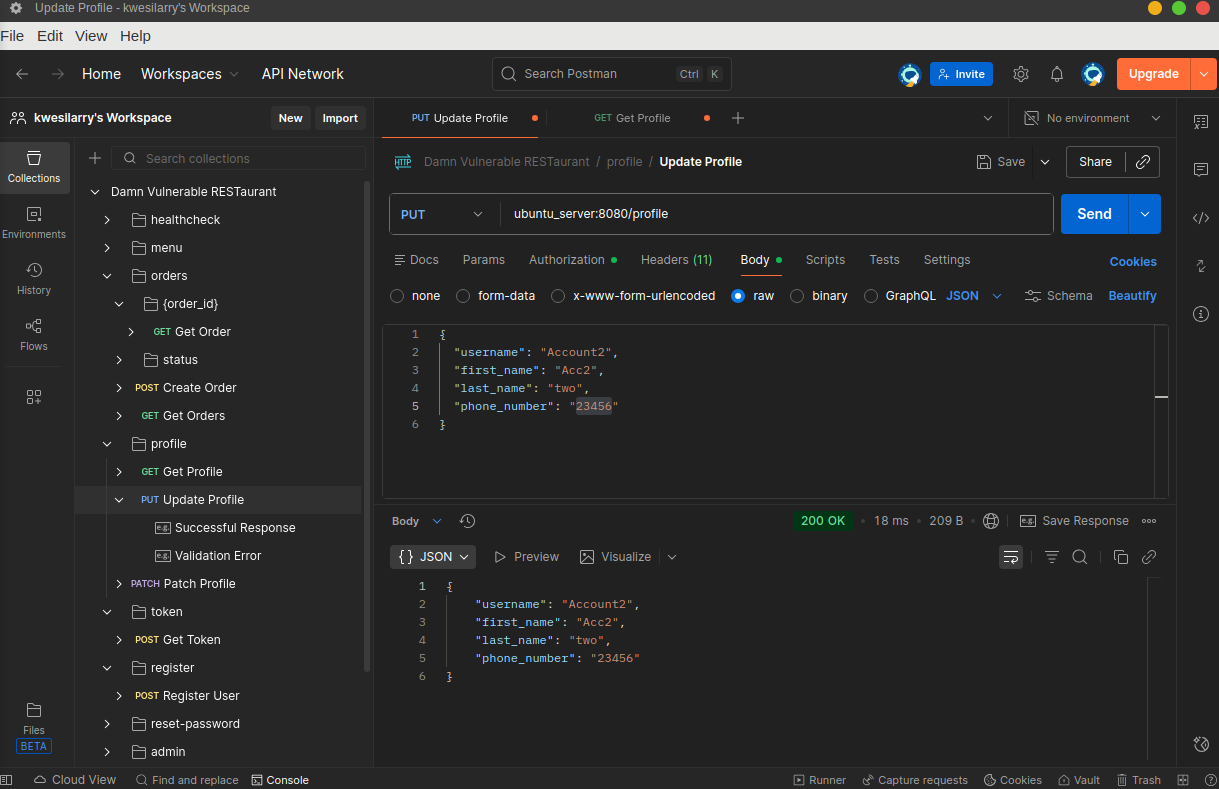Select the GraphQL radio button

[x=871, y=296]
